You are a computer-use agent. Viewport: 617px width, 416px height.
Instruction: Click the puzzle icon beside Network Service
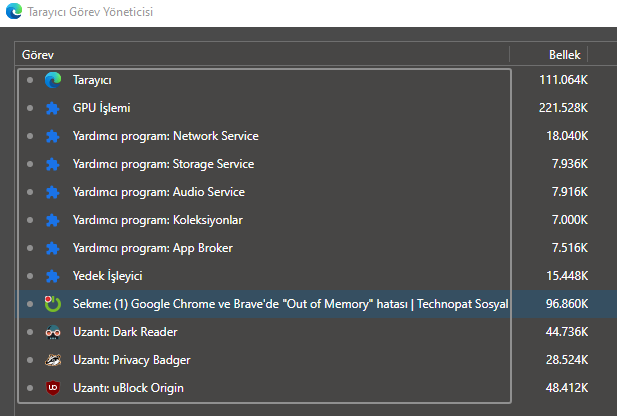point(53,136)
